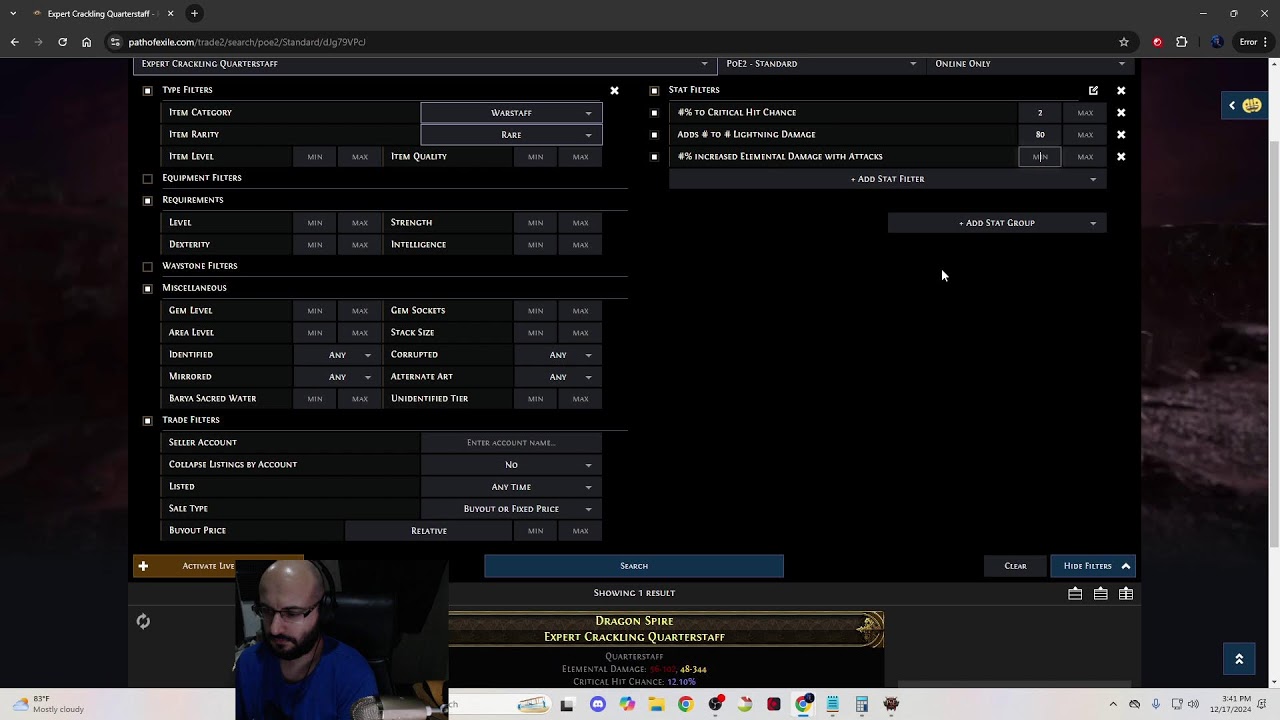The image size is (1280, 720).
Task: Click the Seller Account name field
Action: (x=511, y=442)
